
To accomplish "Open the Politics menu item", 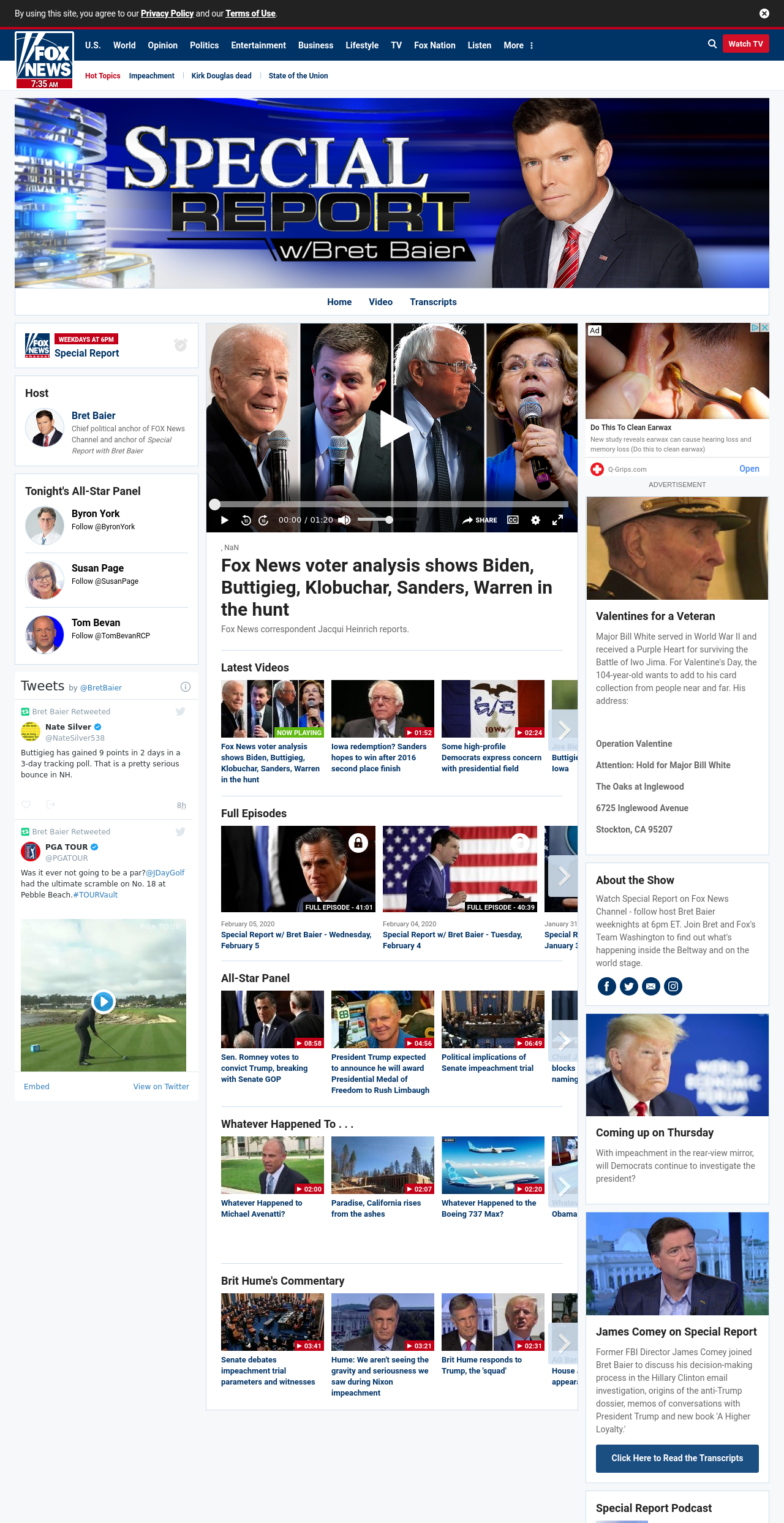I will click(204, 45).
